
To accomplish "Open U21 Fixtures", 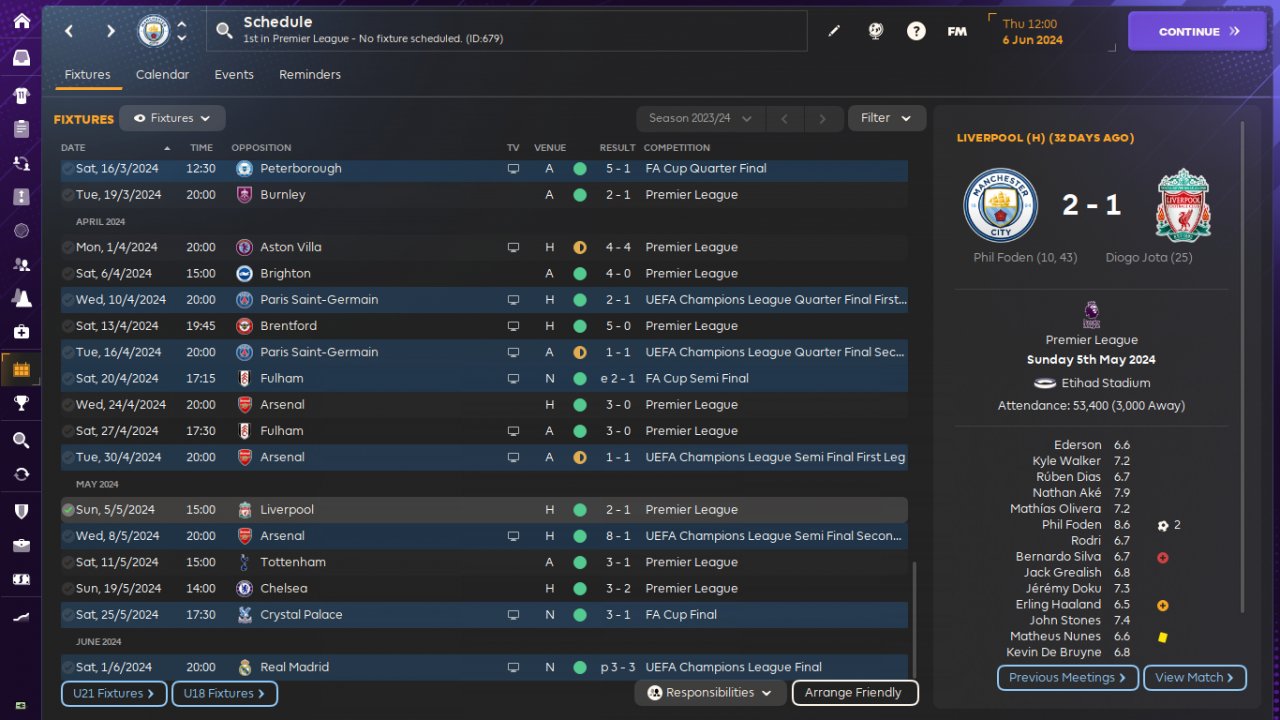I will pyautogui.click(x=114, y=693).
